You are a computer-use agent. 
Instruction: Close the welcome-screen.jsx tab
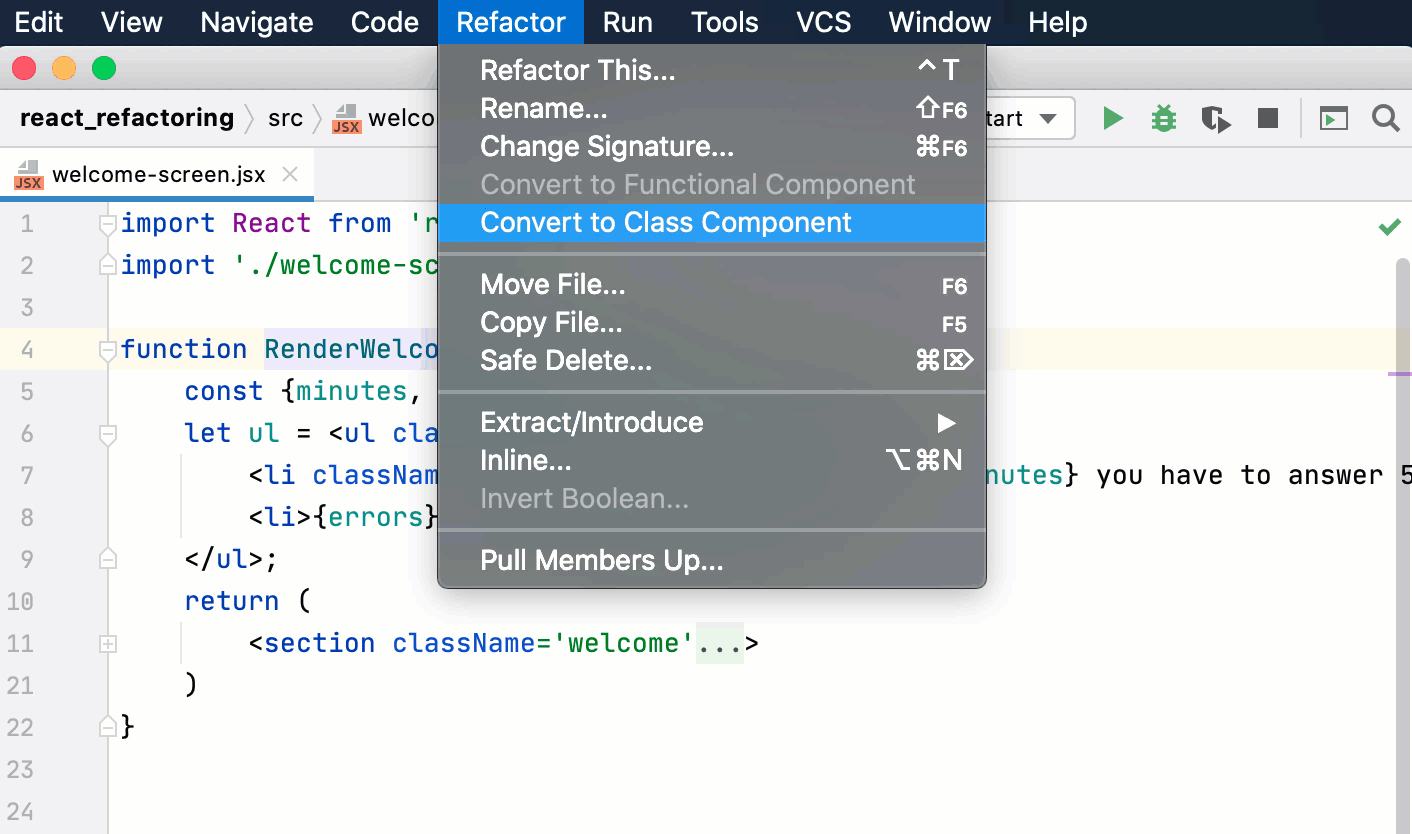coord(290,173)
